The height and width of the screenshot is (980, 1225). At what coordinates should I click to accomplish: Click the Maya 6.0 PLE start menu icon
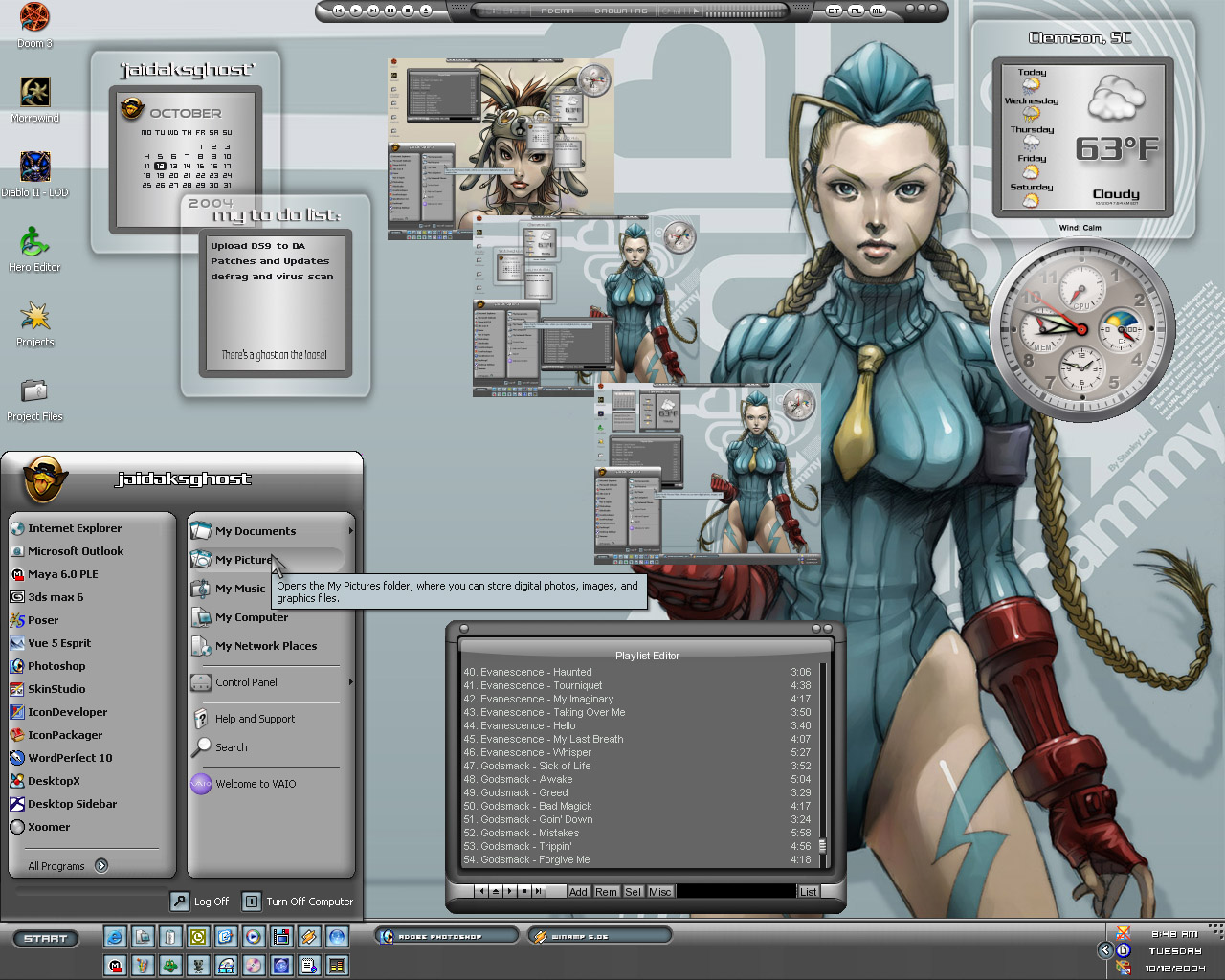tap(16, 574)
